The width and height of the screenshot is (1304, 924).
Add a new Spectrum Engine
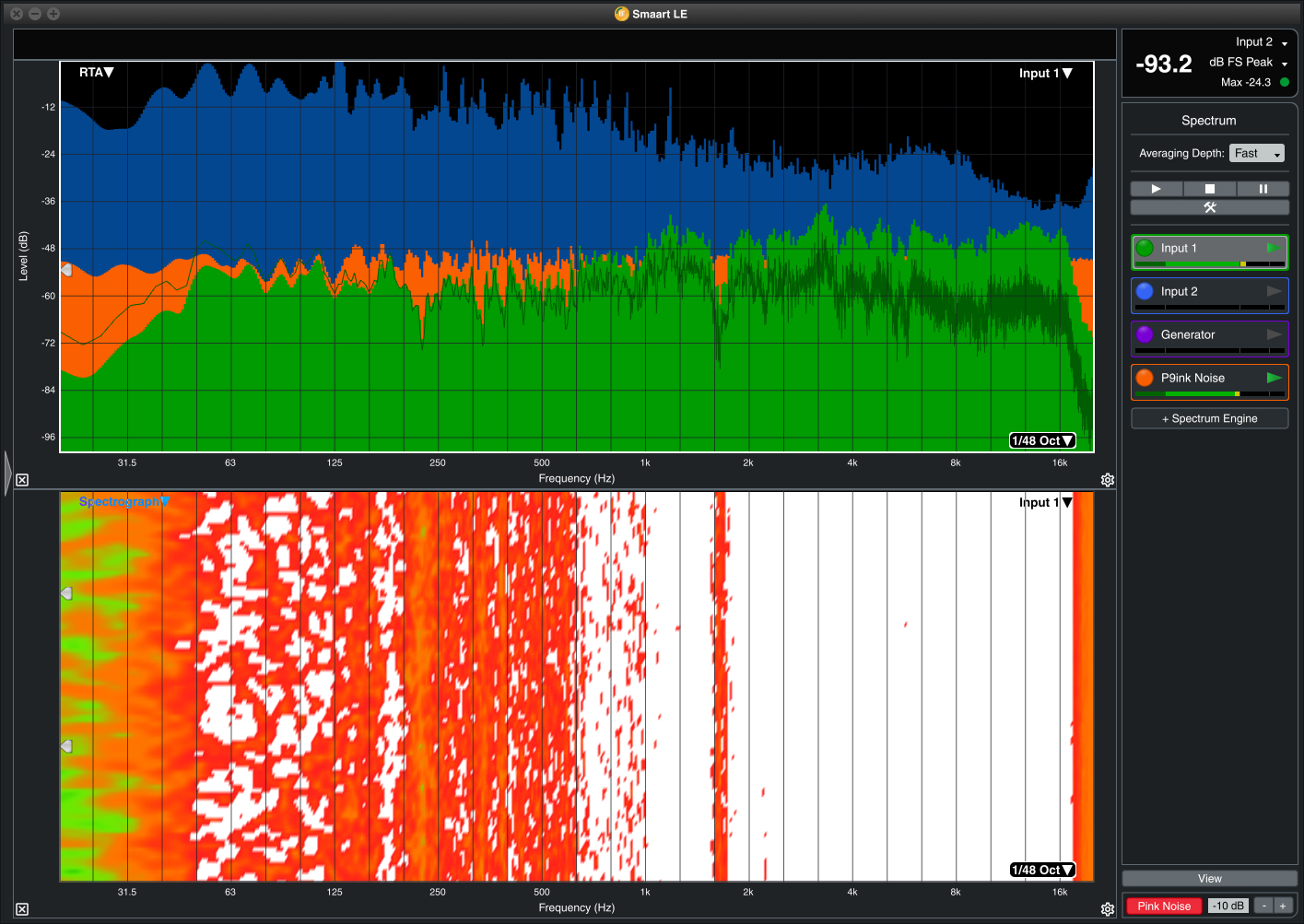pyautogui.click(x=1210, y=418)
